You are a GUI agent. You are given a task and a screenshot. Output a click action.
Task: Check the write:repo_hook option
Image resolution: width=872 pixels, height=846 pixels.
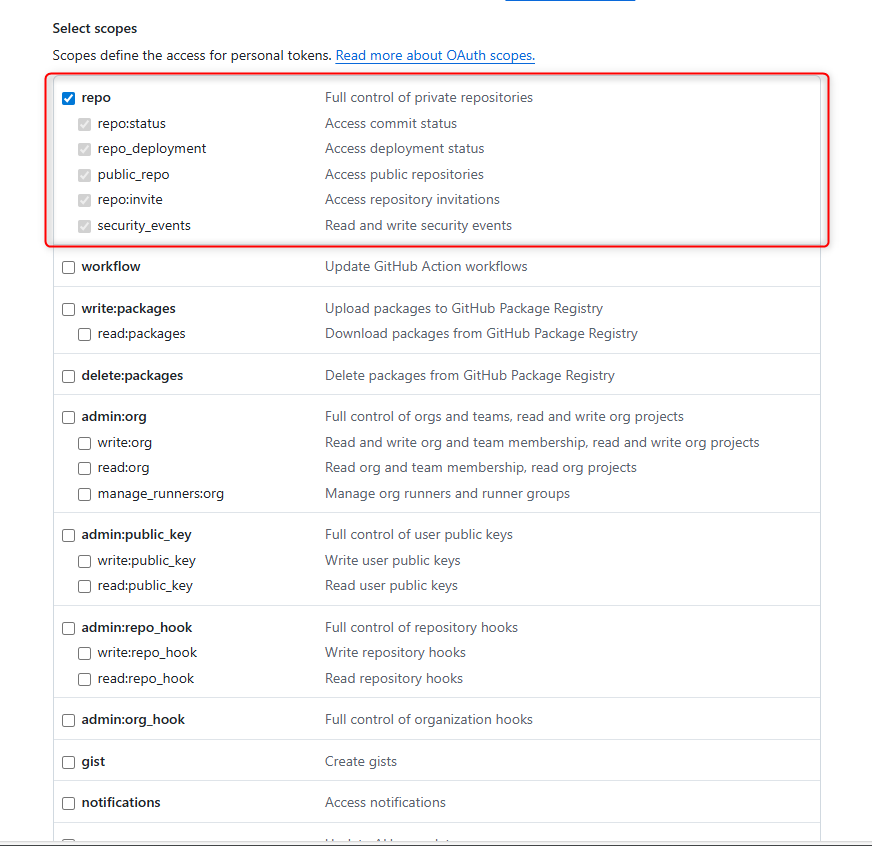click(85, 653)
